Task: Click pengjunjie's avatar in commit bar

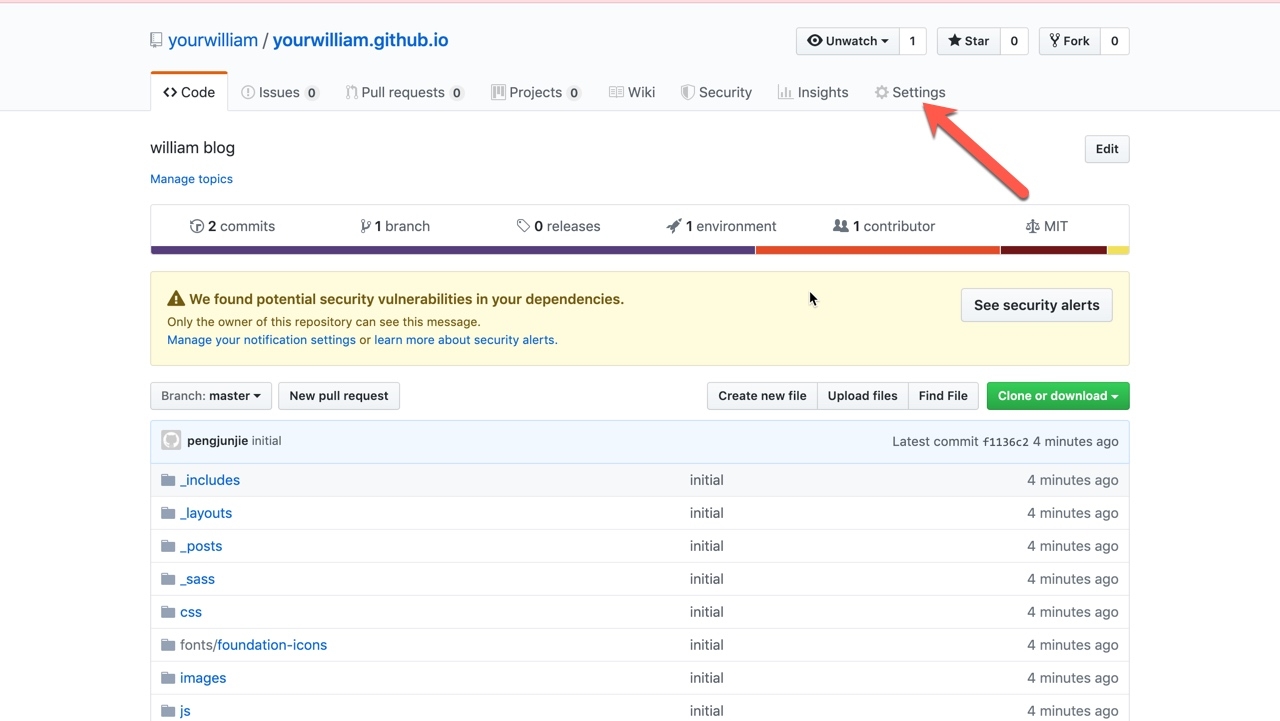Action: click(x=171, y=441)
